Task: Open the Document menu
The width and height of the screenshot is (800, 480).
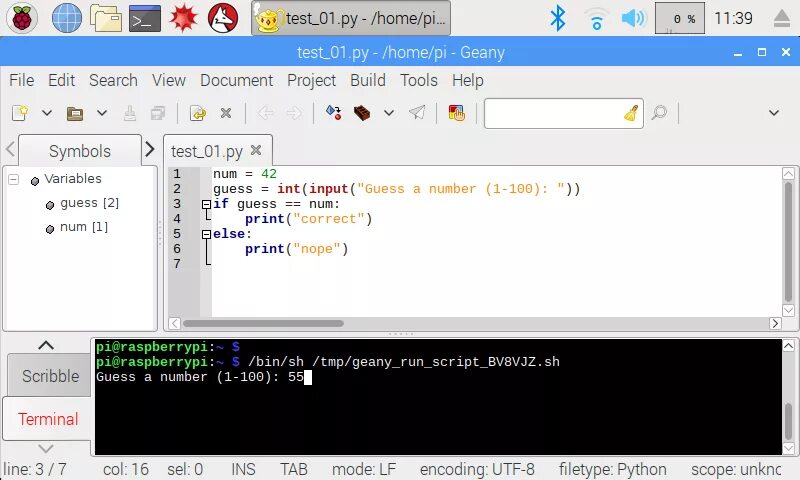Action: 236,80
